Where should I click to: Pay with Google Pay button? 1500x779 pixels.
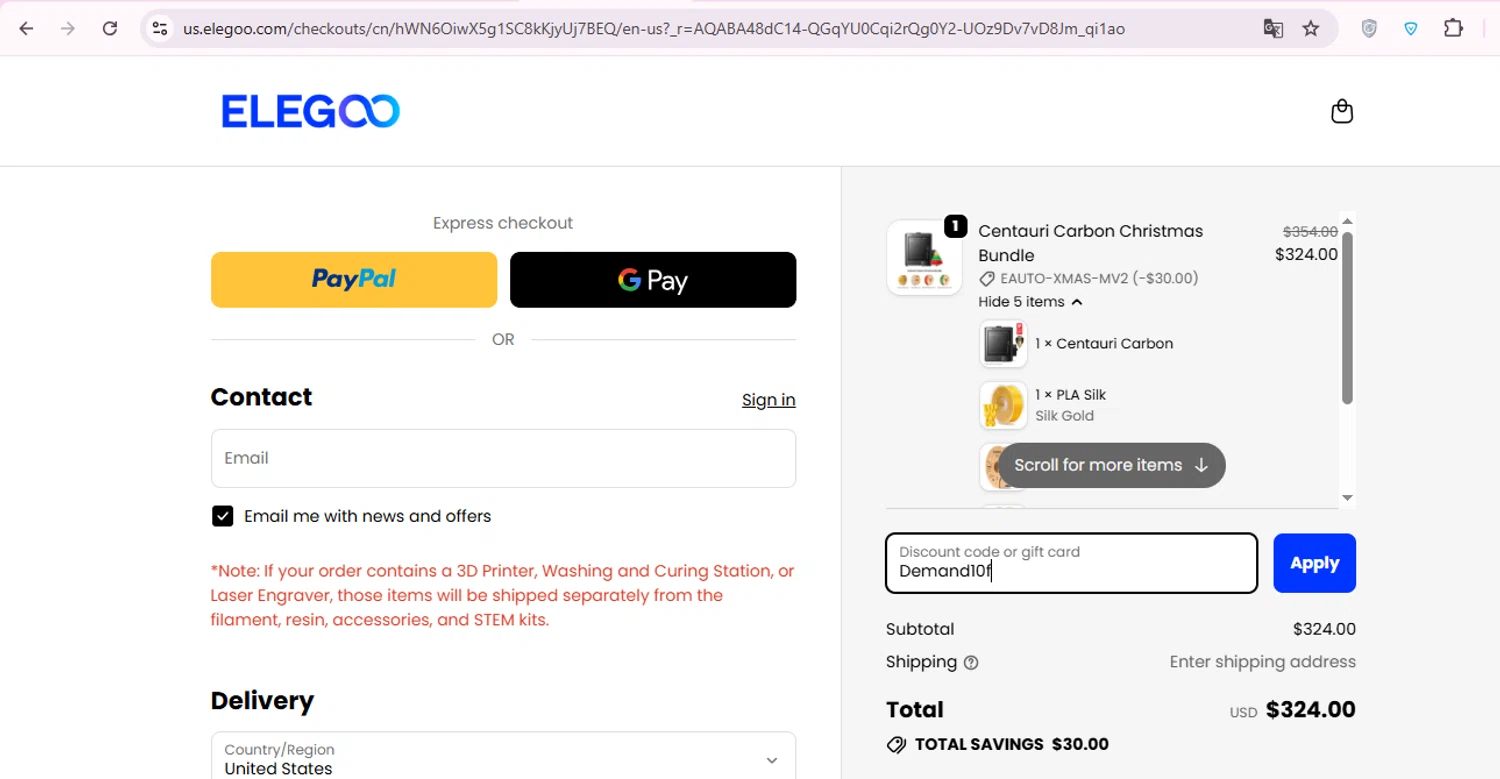(653, 280)
